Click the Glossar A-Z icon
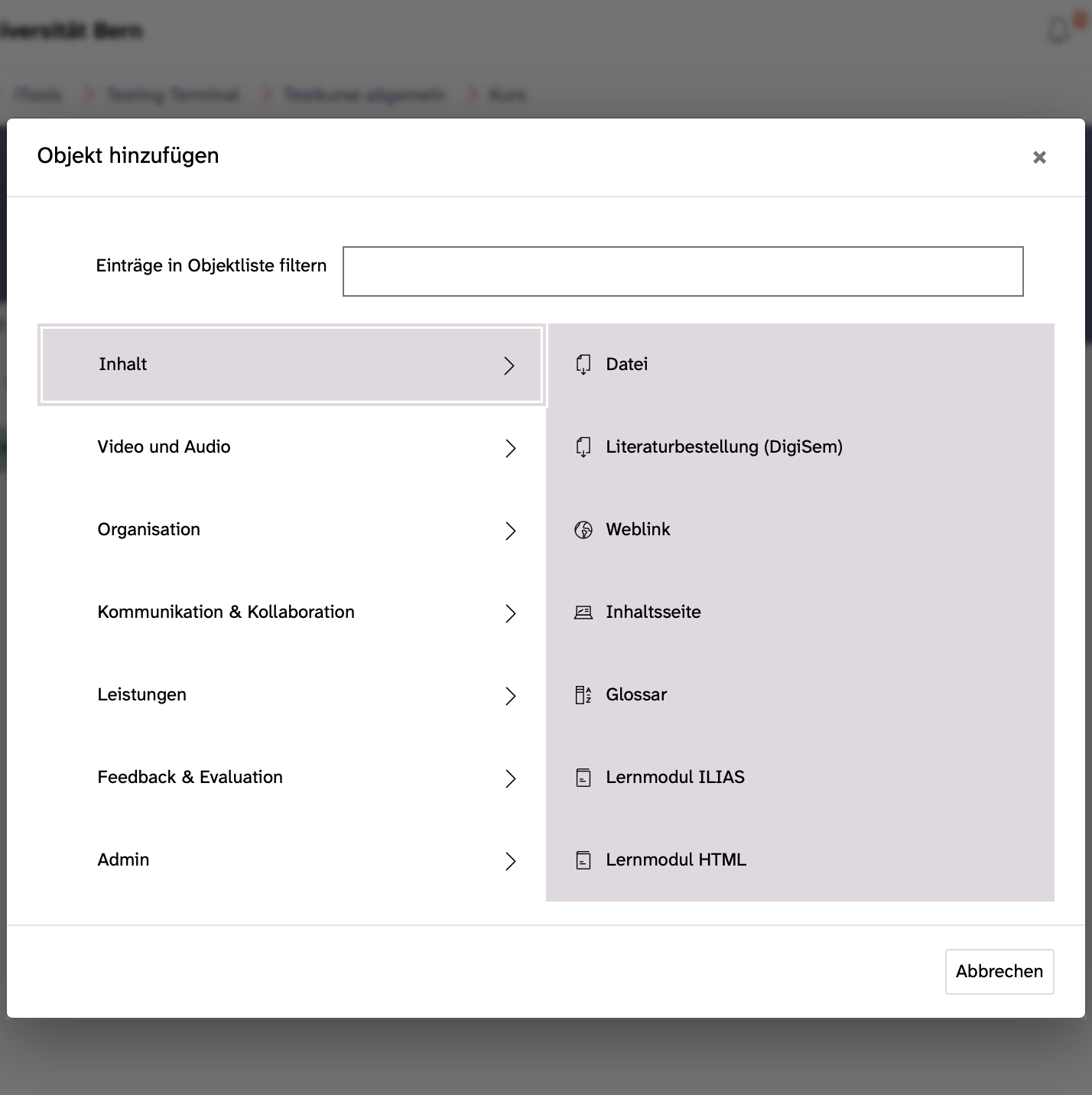This screenshot has height=1095, width=1092. [583, 694]
